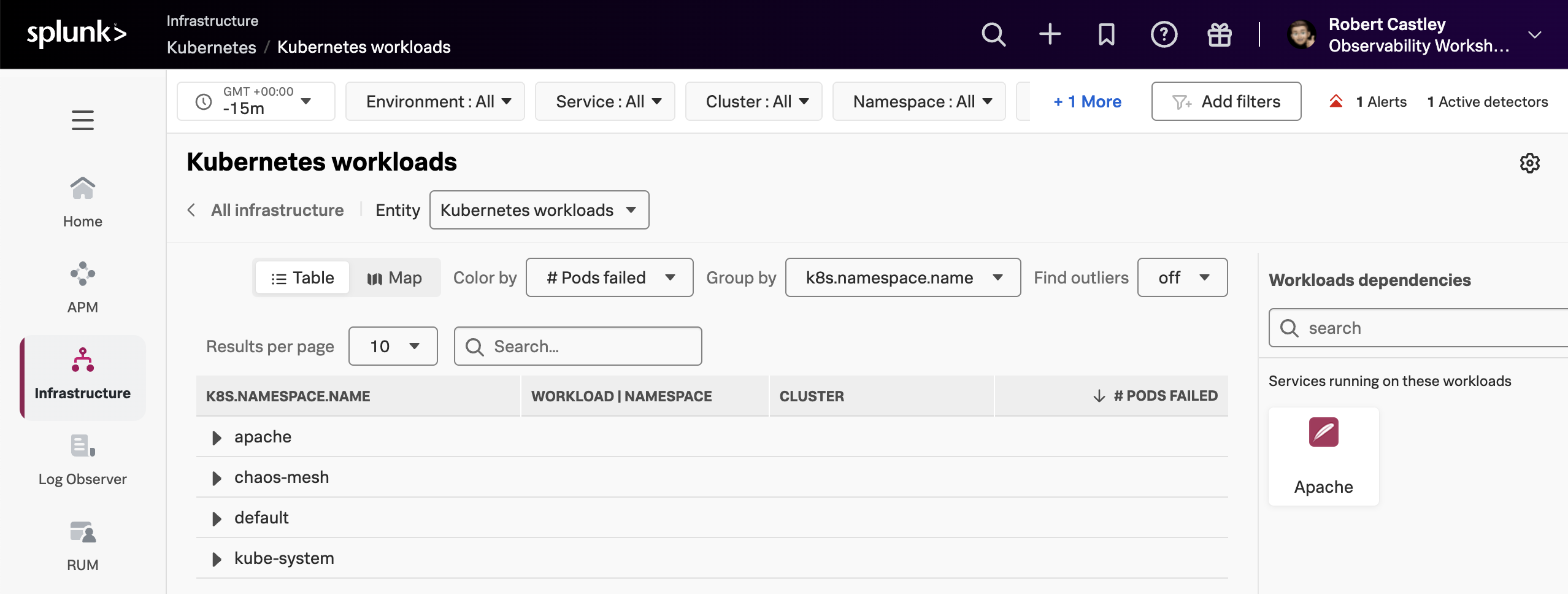The width and height of the screenshot is (1568, 594).
Task: Click the All infrastructure back link
Action: point(277,210)
